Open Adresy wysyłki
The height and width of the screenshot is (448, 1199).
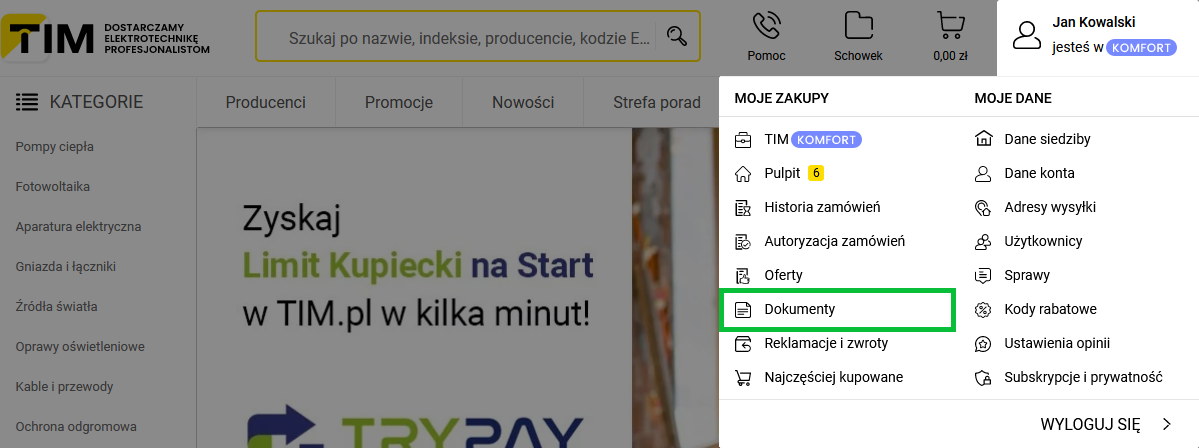1050,207
